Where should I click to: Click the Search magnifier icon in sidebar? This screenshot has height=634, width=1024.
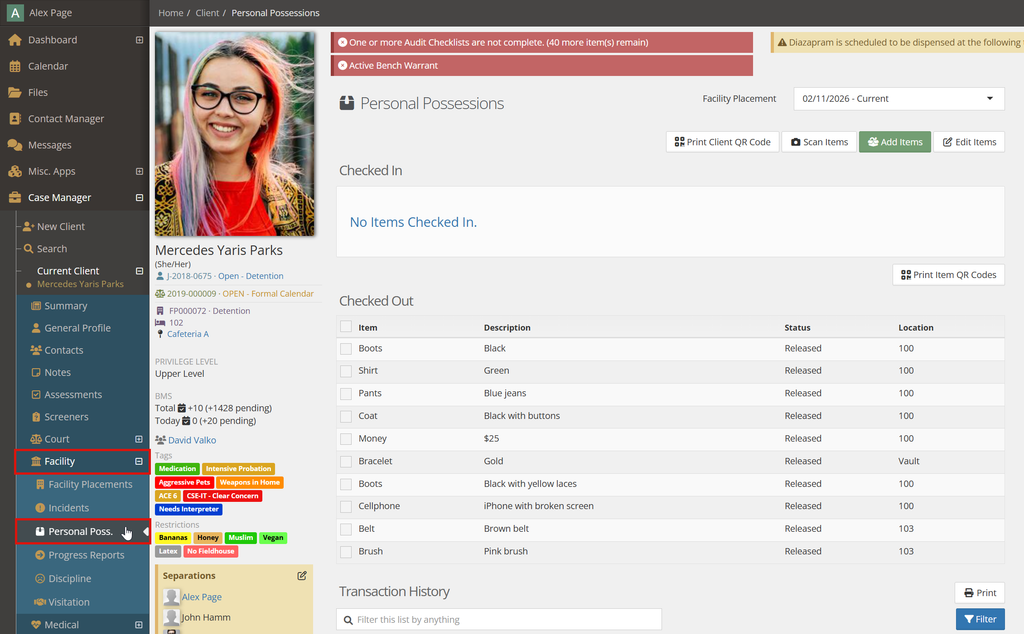(29, 249)
